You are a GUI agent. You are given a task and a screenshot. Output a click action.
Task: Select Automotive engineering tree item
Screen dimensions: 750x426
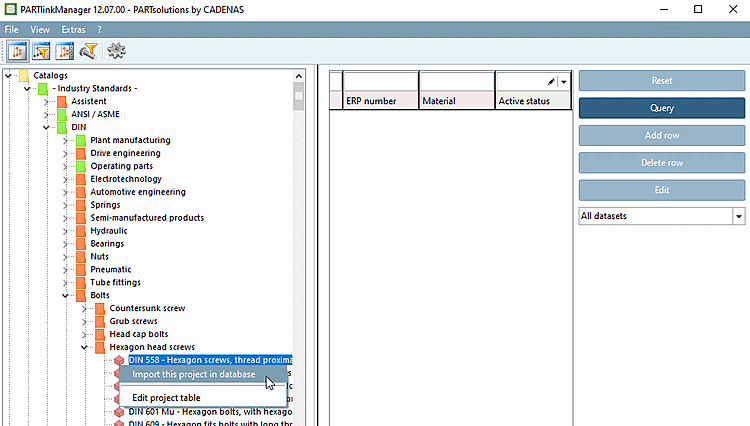[138, 192]
